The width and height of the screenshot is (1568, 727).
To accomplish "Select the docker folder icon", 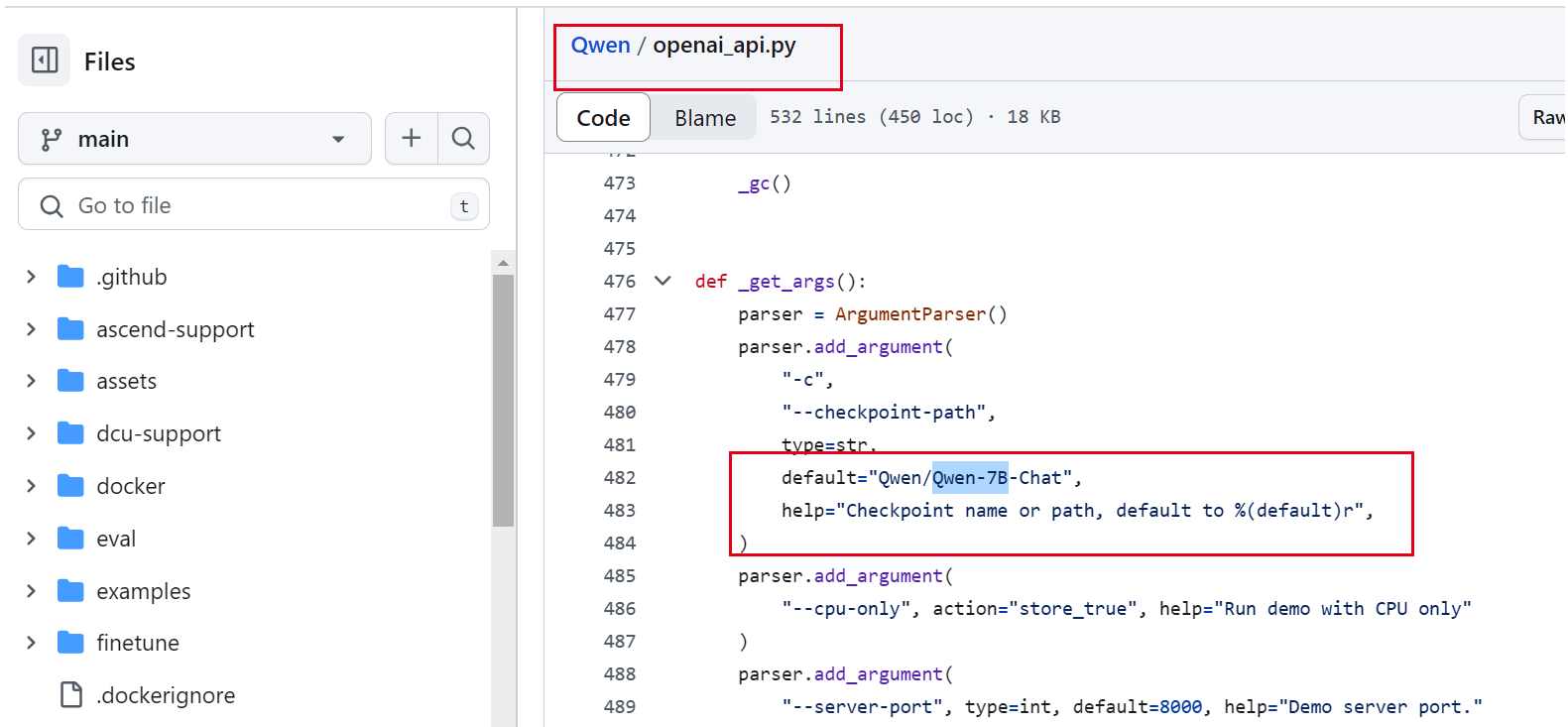I will click(70, 486).
